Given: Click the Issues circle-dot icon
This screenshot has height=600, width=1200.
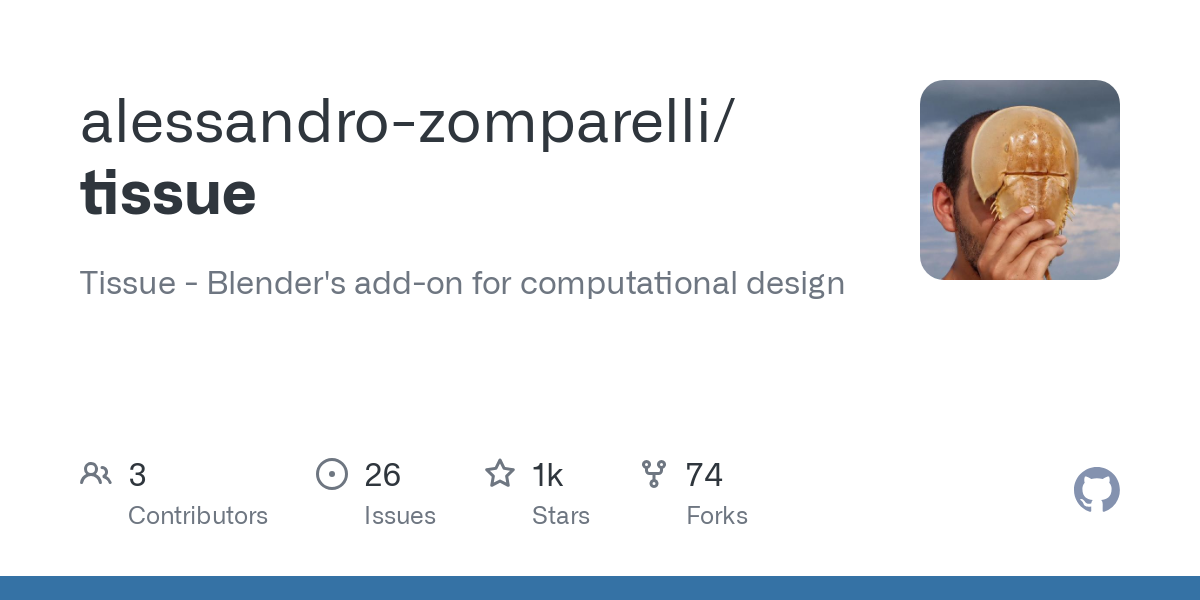Looking at the screenshot, I should click(x=332, y=474).
